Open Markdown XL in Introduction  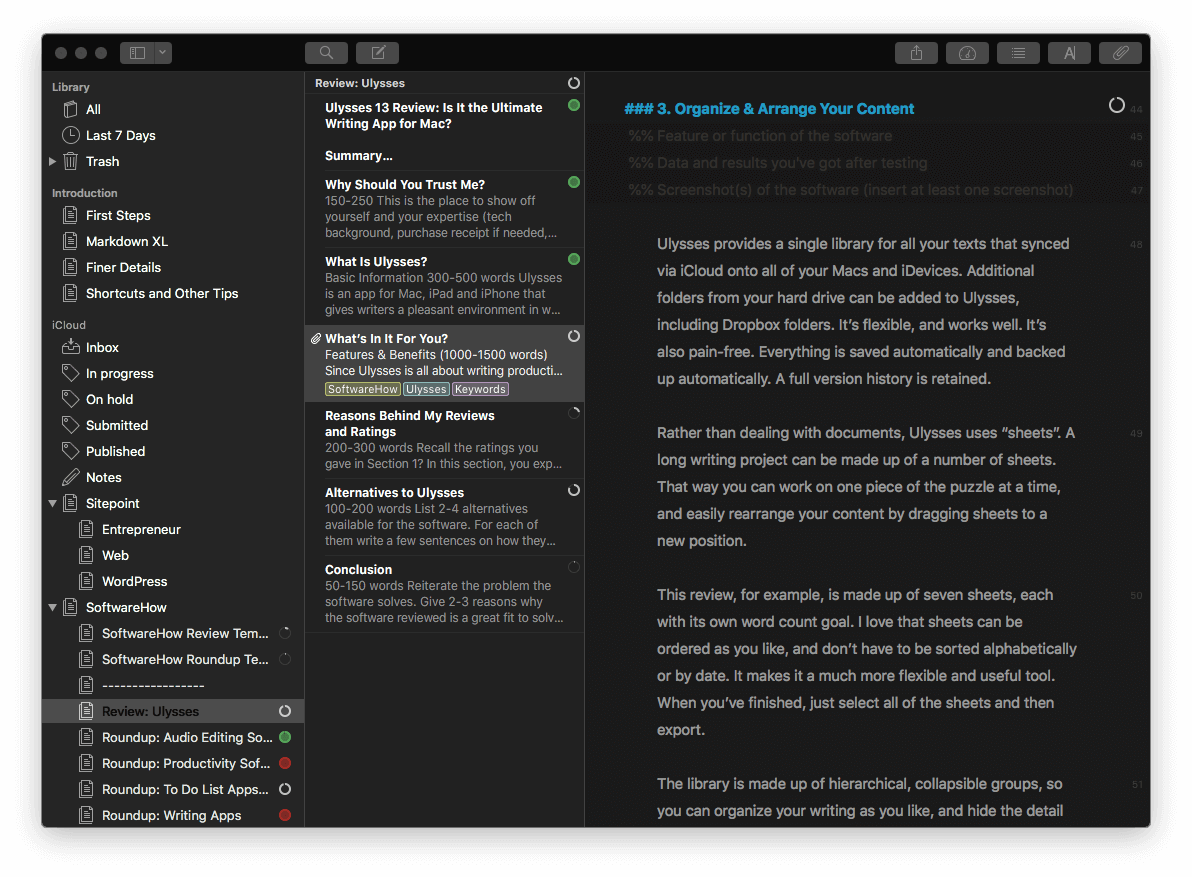(x=173, y=241)
